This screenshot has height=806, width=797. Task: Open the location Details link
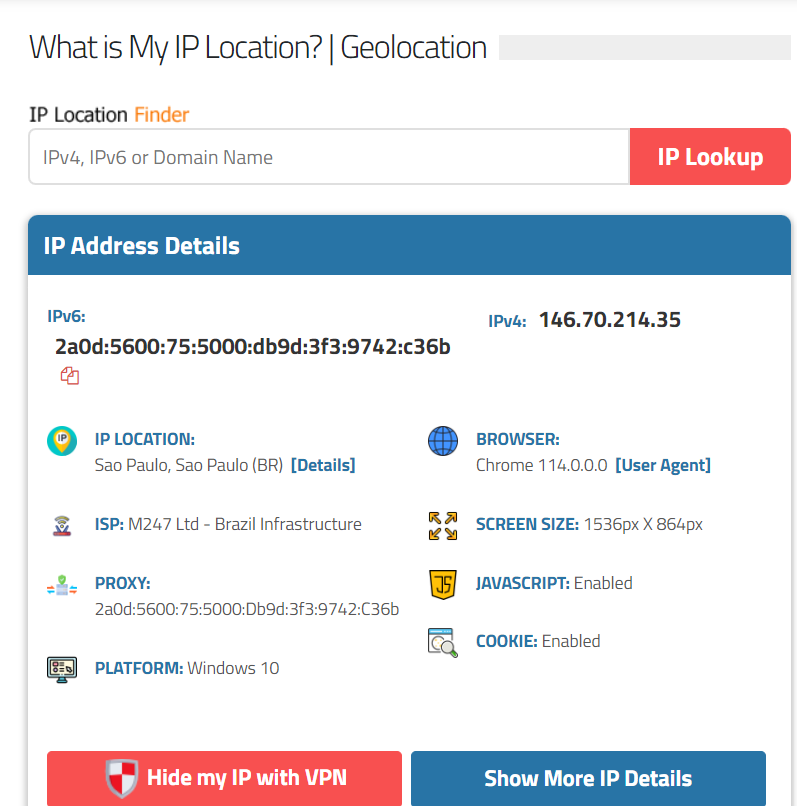pyautogui.click(x=323, y=465)
